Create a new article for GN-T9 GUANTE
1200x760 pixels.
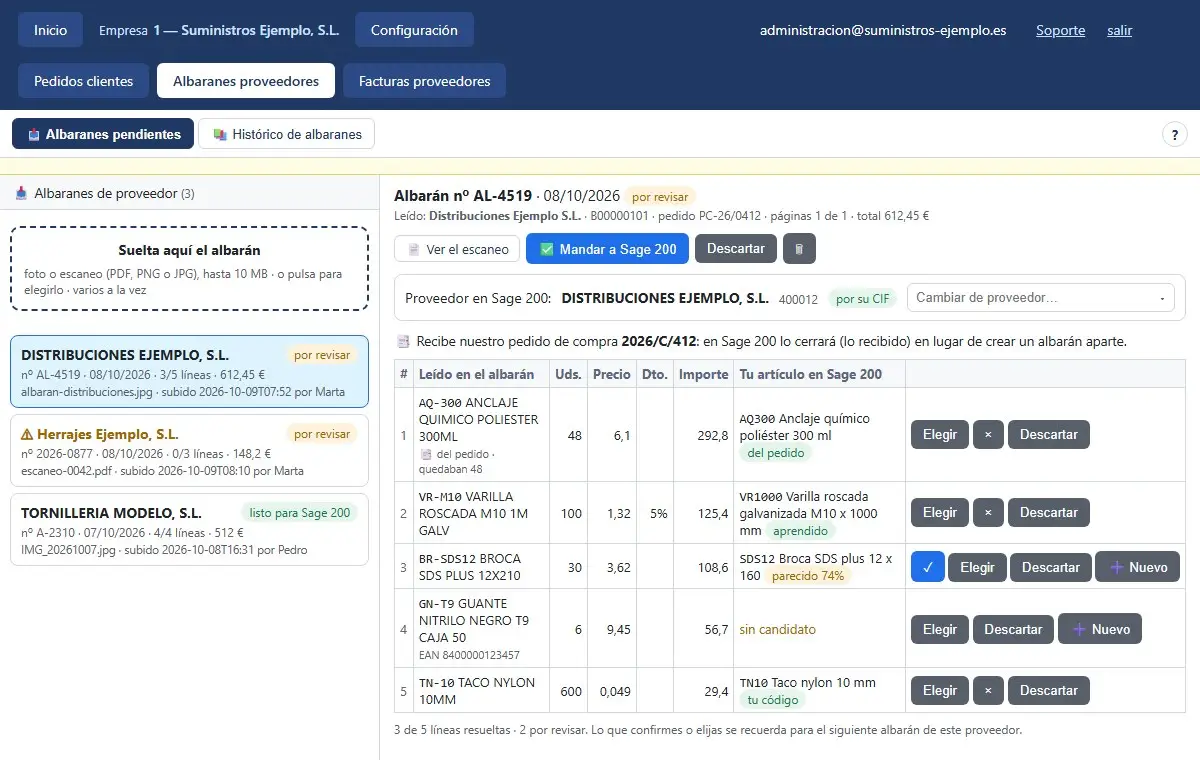tap(1100, 629)
